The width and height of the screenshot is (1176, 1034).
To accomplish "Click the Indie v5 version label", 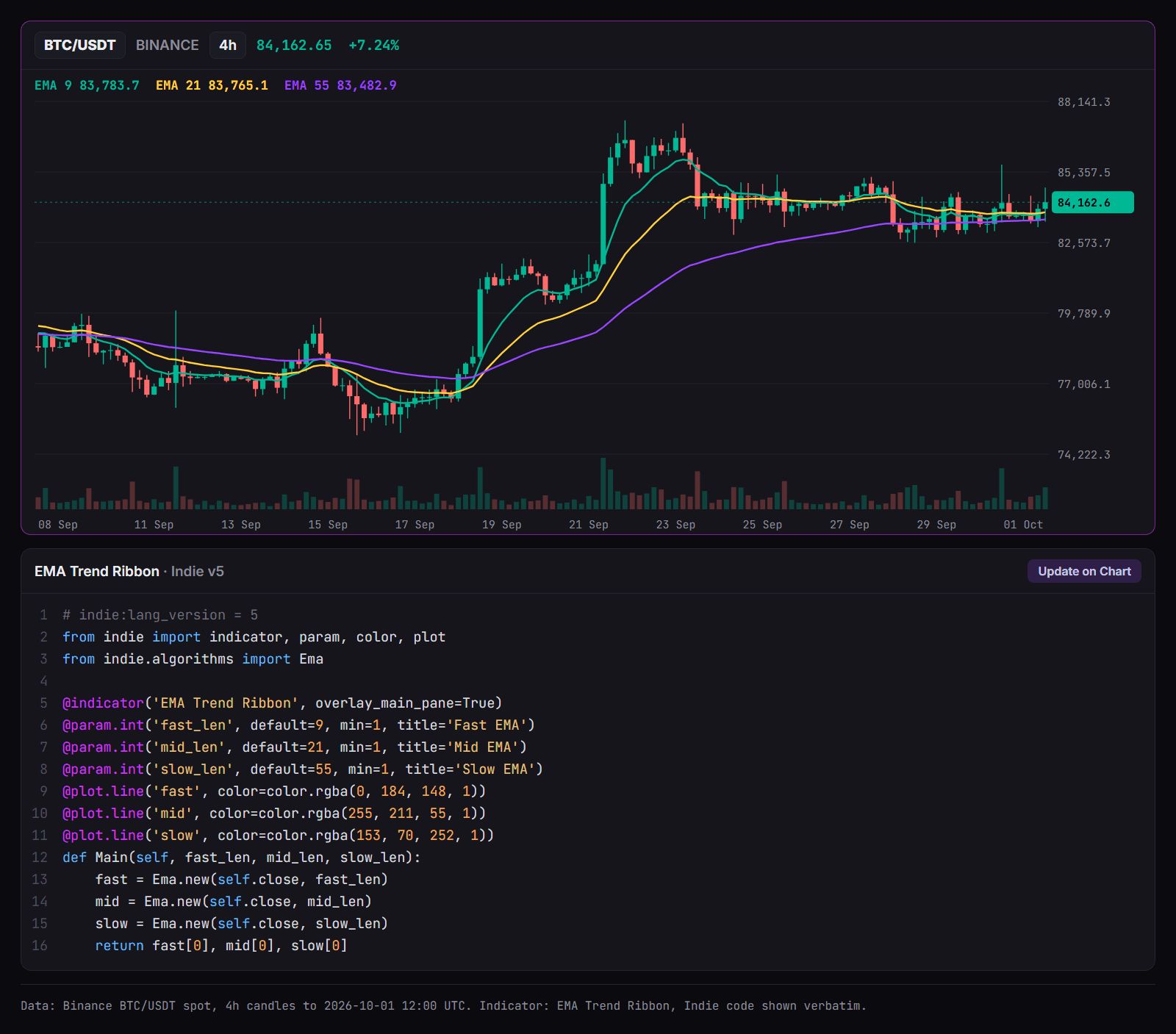I will click(198, 571).
